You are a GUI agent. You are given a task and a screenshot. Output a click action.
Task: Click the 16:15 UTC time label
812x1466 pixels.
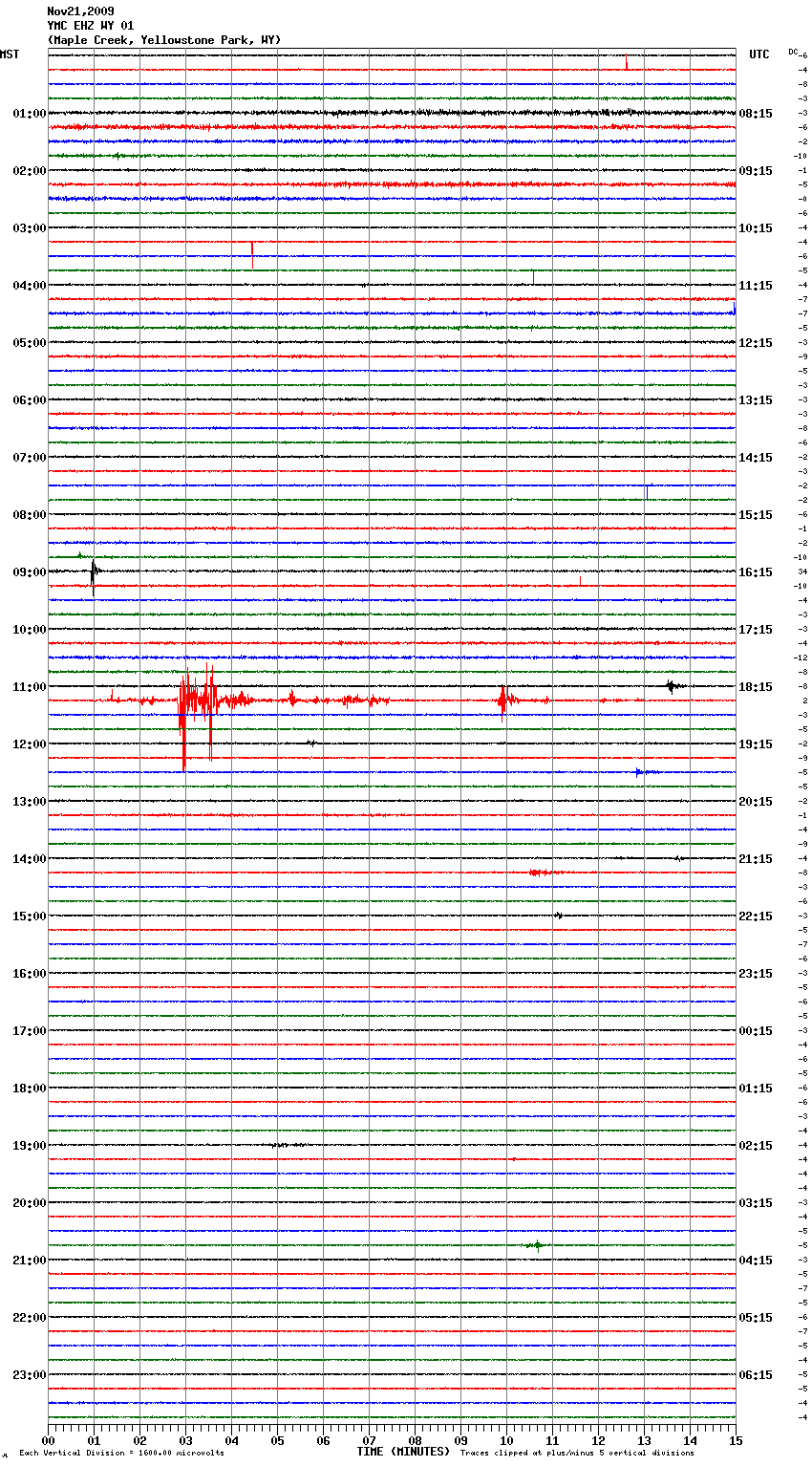click(756, 572)
